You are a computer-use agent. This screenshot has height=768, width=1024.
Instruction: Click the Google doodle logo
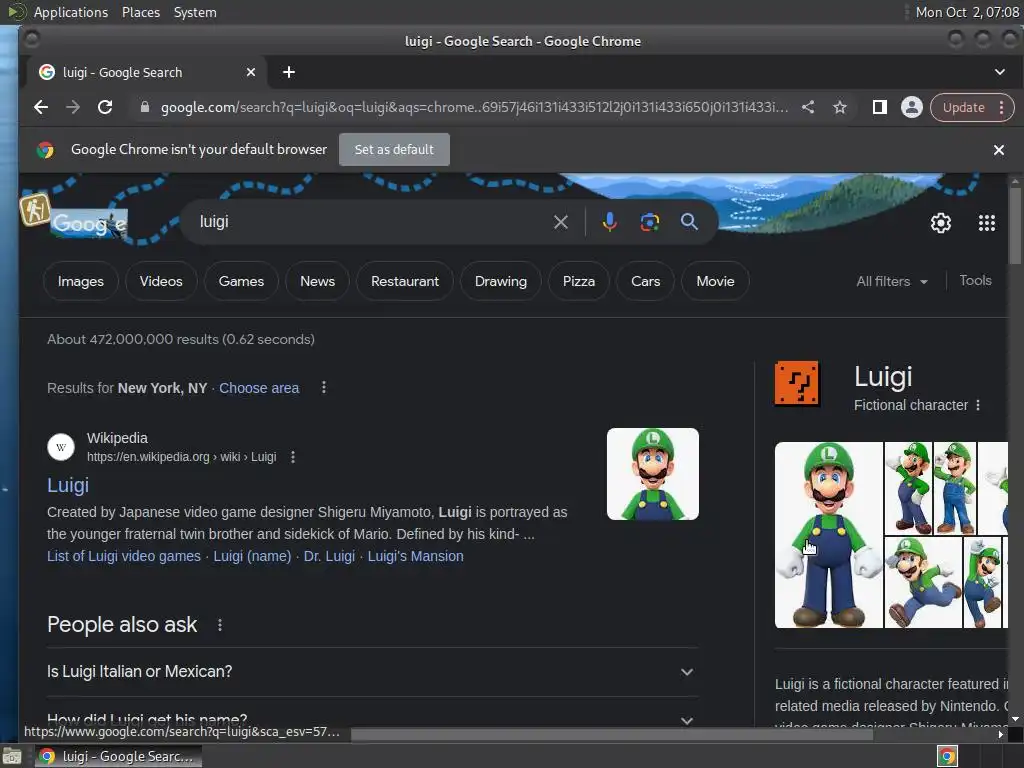tap(89, 223)
